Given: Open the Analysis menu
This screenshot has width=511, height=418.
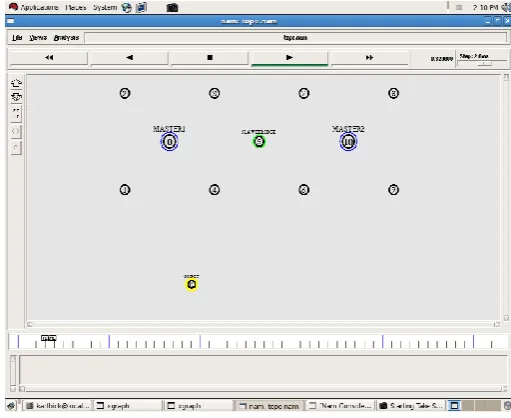Looking at the screenshot, I should click(66, 38).
